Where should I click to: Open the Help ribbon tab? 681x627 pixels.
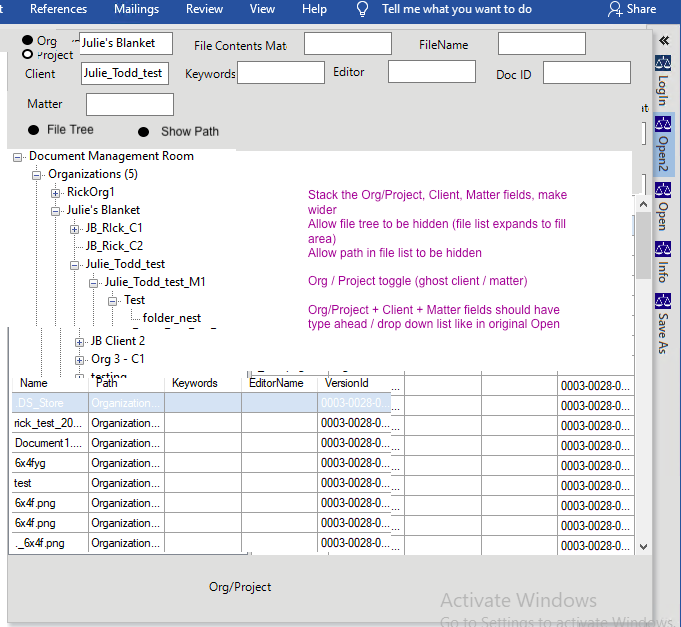coord(314,9)
